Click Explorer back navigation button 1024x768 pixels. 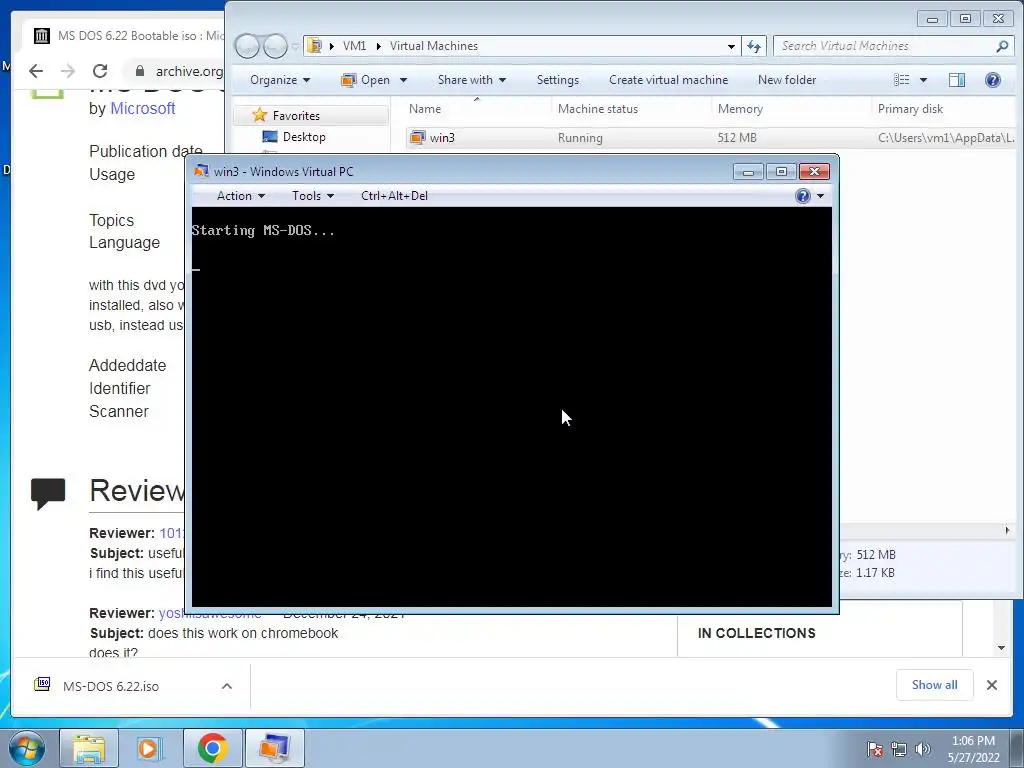coord(247,46)
